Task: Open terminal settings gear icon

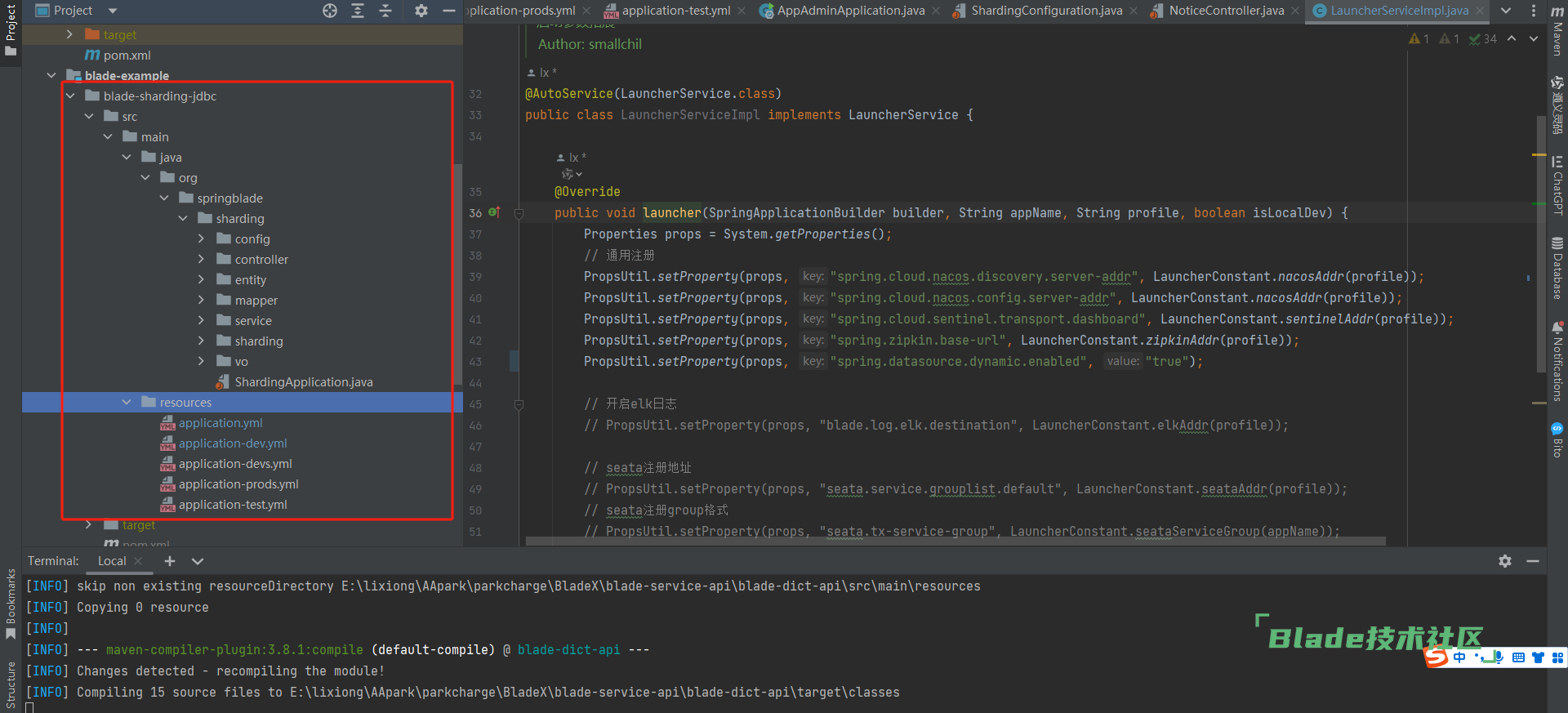Action: click(x=1505, y=561)
